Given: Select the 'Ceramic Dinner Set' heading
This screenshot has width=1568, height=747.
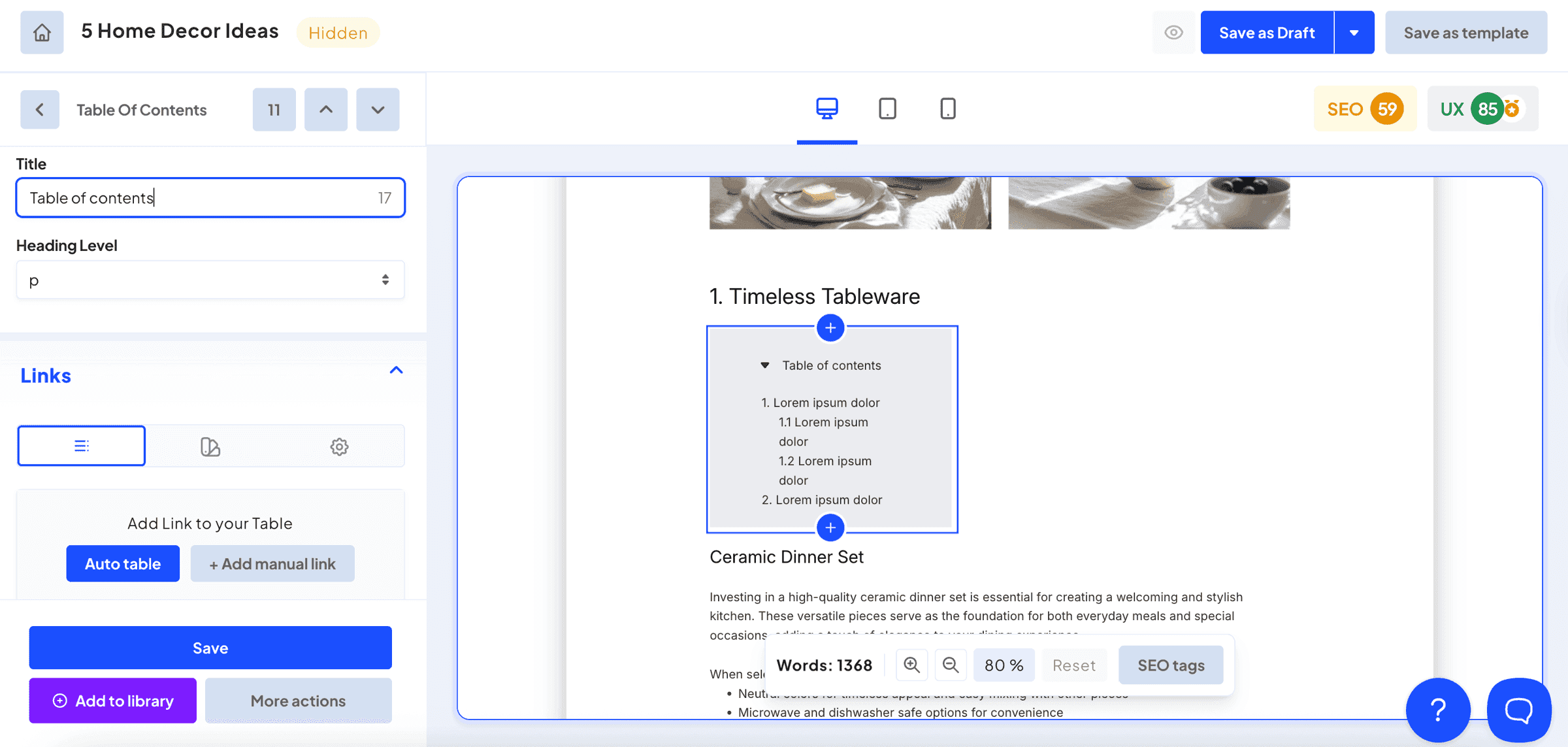Looking at the screenshot, I should point(787,557).
